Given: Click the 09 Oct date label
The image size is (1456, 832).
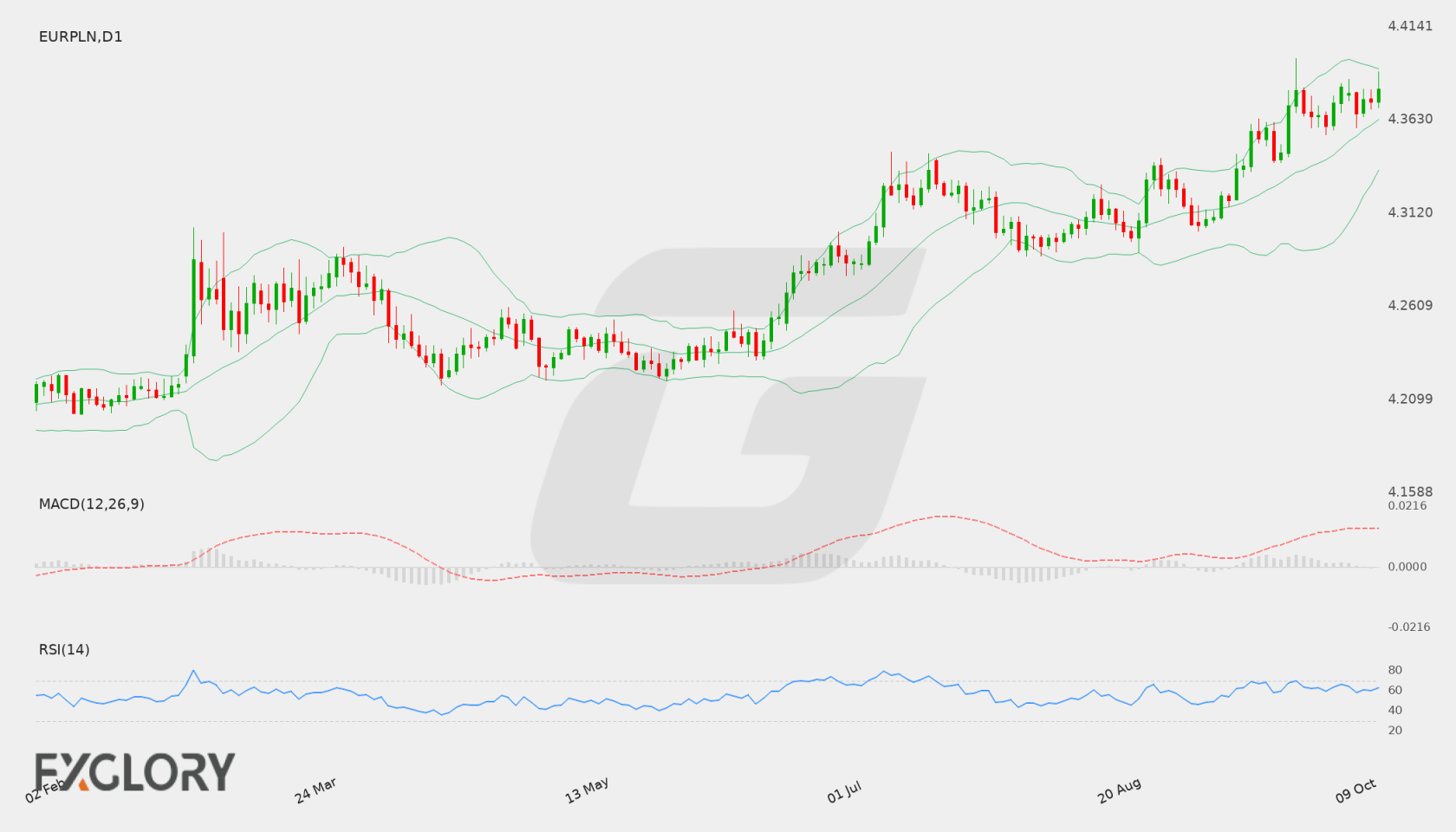Looking at the screenshot, I should click(1355, 790).
